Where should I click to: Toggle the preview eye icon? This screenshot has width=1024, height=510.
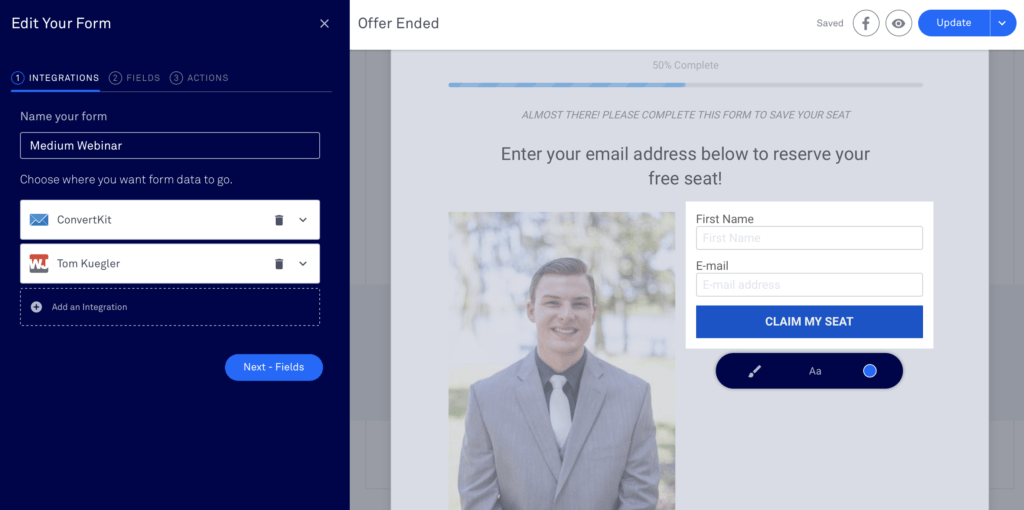899,24
